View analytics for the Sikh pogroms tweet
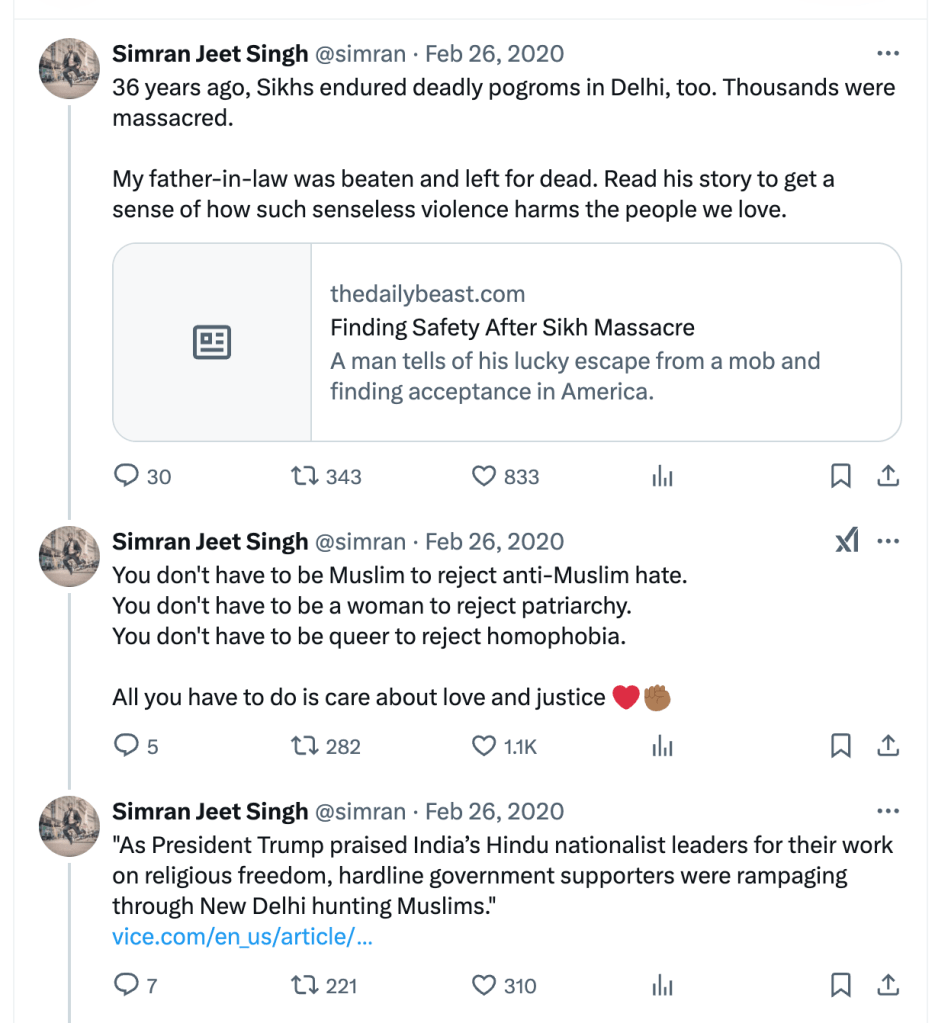Viewport: 935px width, 1023px height. click(x=662, y=477)
